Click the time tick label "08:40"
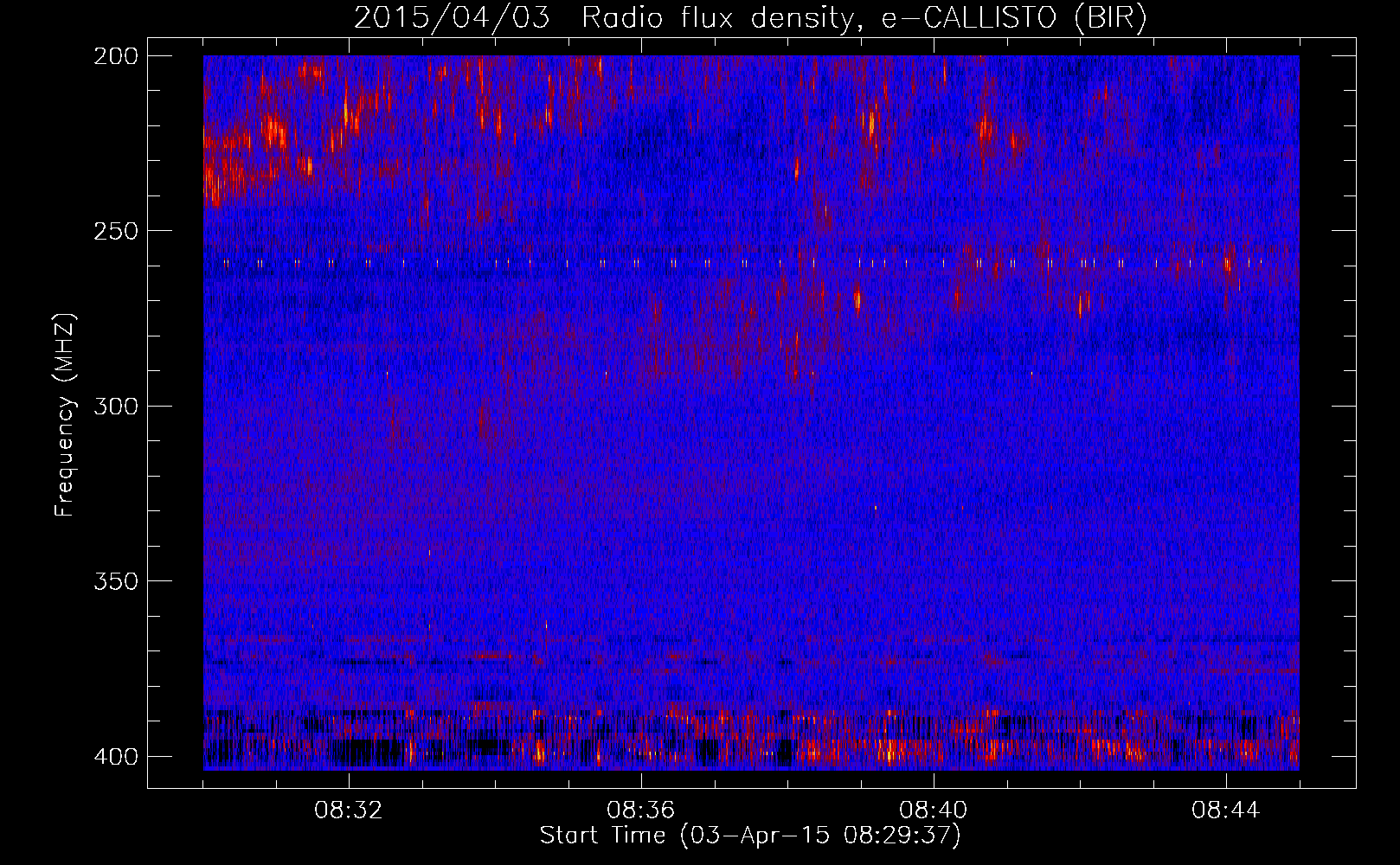 (933, 811)
